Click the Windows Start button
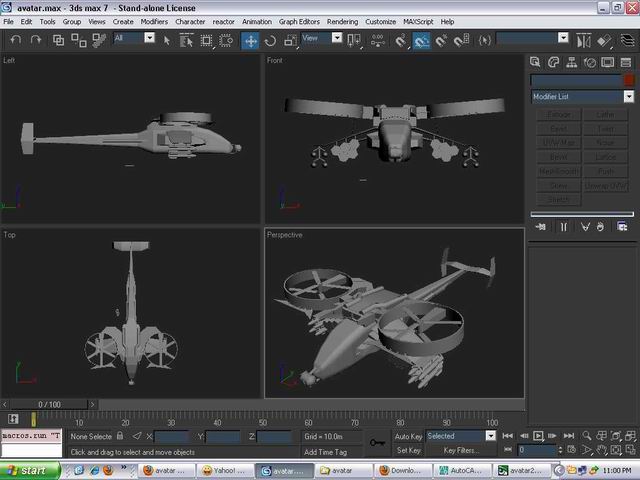The image size is (640, 480). (x=29, y=471)
